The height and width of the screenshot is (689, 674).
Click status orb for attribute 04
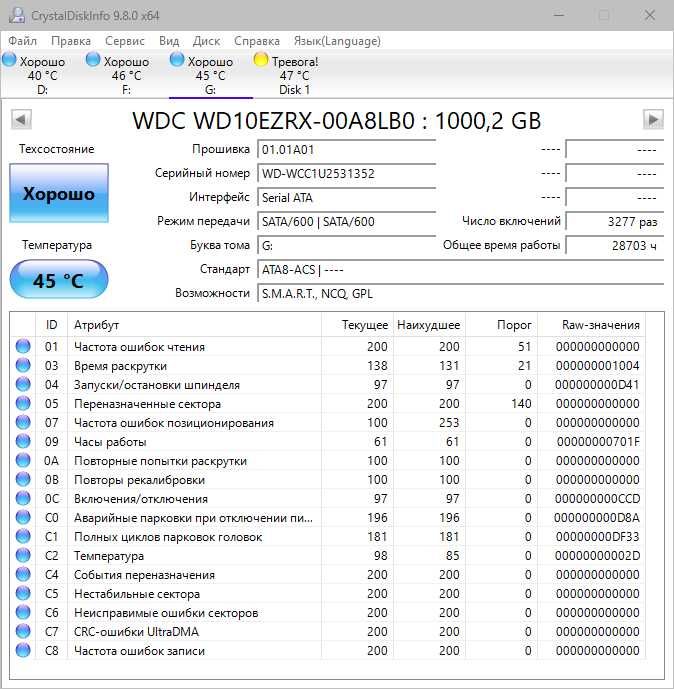pos(23,384)
